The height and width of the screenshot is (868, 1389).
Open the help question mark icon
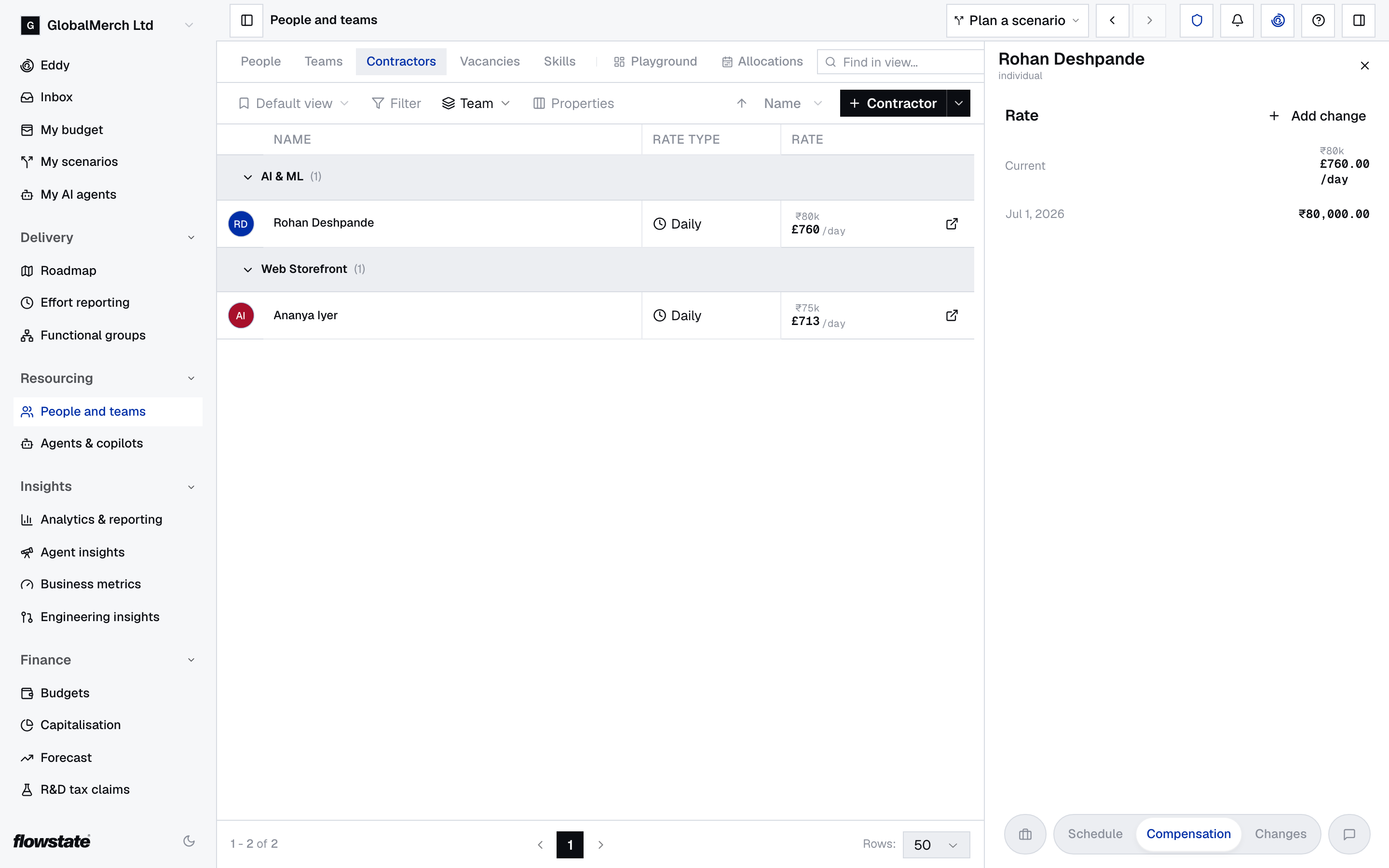pyautogui.click(x=1319, y=20)
